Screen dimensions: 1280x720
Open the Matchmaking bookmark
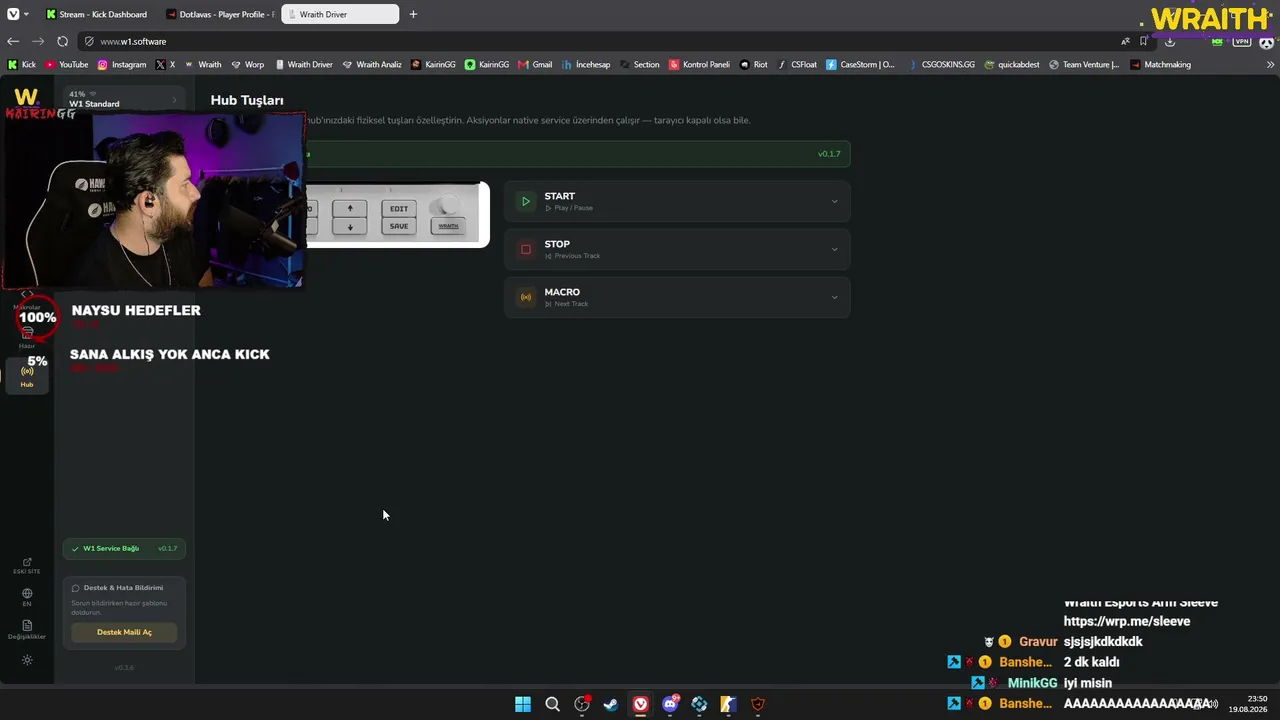click(x=1161, y=65)
